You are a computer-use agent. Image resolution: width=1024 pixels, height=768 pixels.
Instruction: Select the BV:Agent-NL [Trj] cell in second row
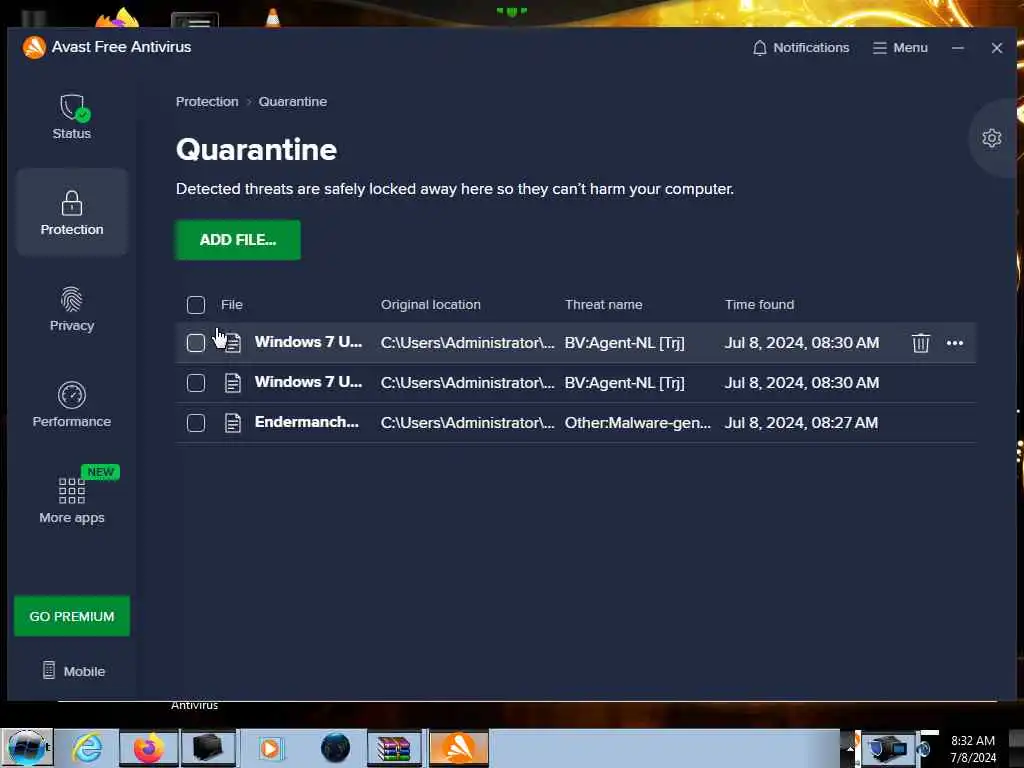tap(624, 383)
